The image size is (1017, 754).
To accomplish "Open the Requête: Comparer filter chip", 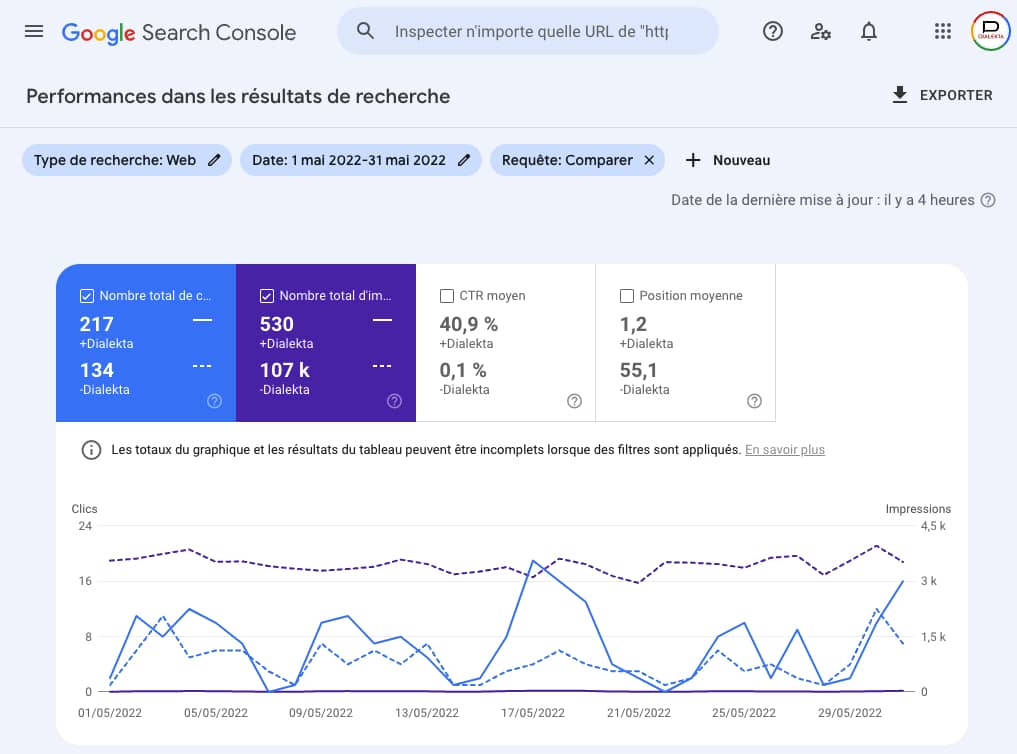I will point(566,160).
